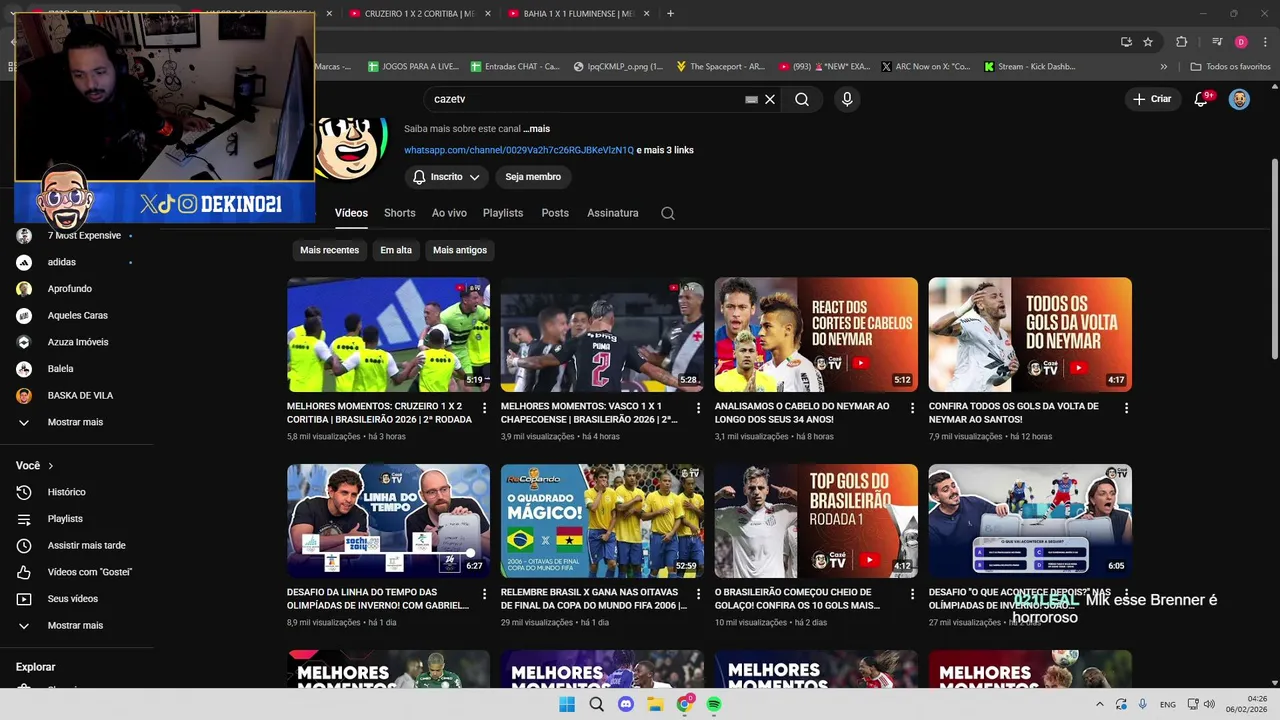
Task: Open options for Brasil x Gana video
Action: pos(698,594)
